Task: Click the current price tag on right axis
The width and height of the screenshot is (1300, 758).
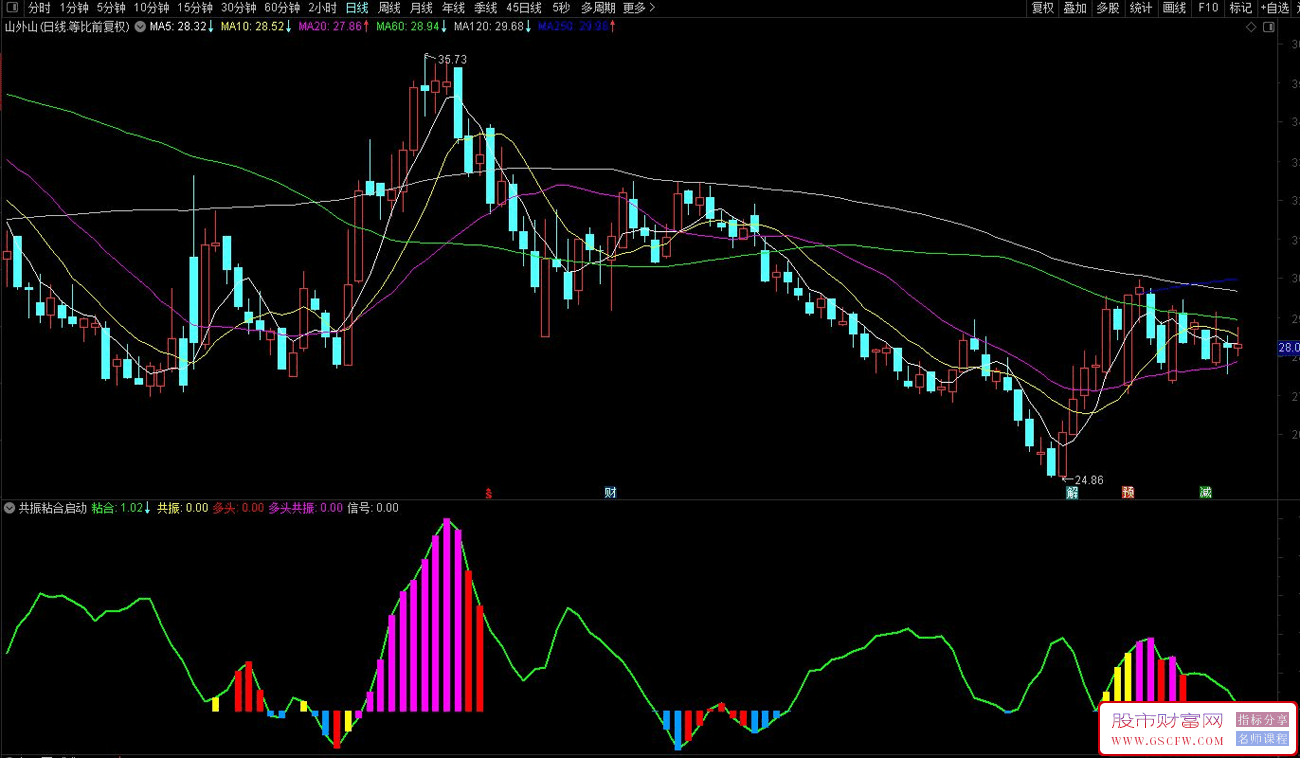Action: pyautogui.click(x=1288, y=348)
